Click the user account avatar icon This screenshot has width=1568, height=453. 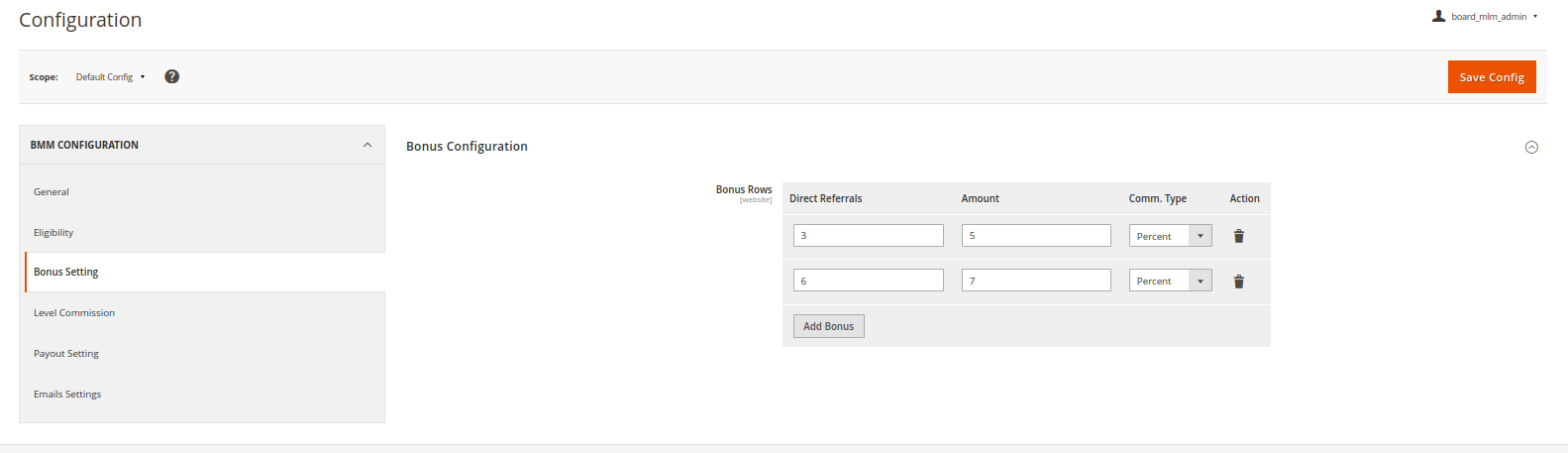click(x=1438, y=16)
